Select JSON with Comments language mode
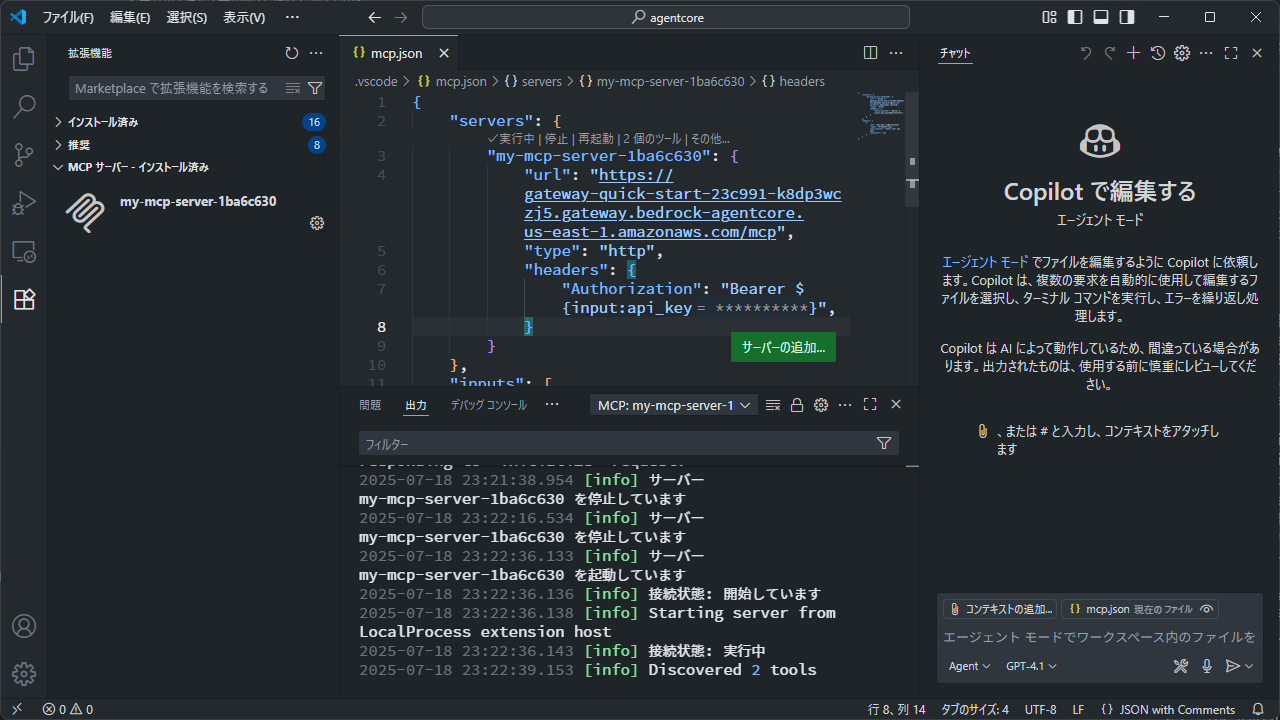The image size is (1280, 720). tap(1177, 709)
